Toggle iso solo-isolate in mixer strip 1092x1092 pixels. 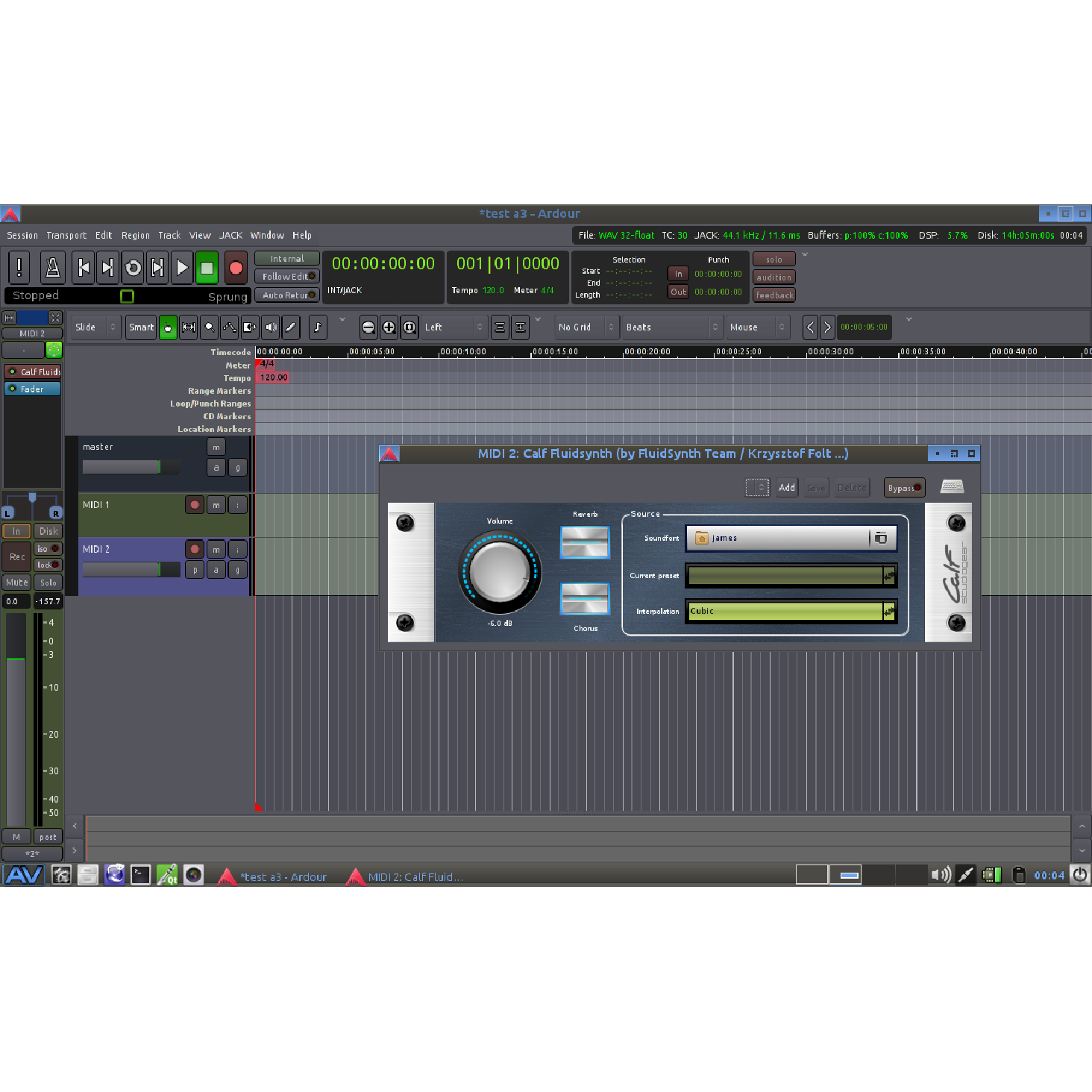(x=48, y=548)
